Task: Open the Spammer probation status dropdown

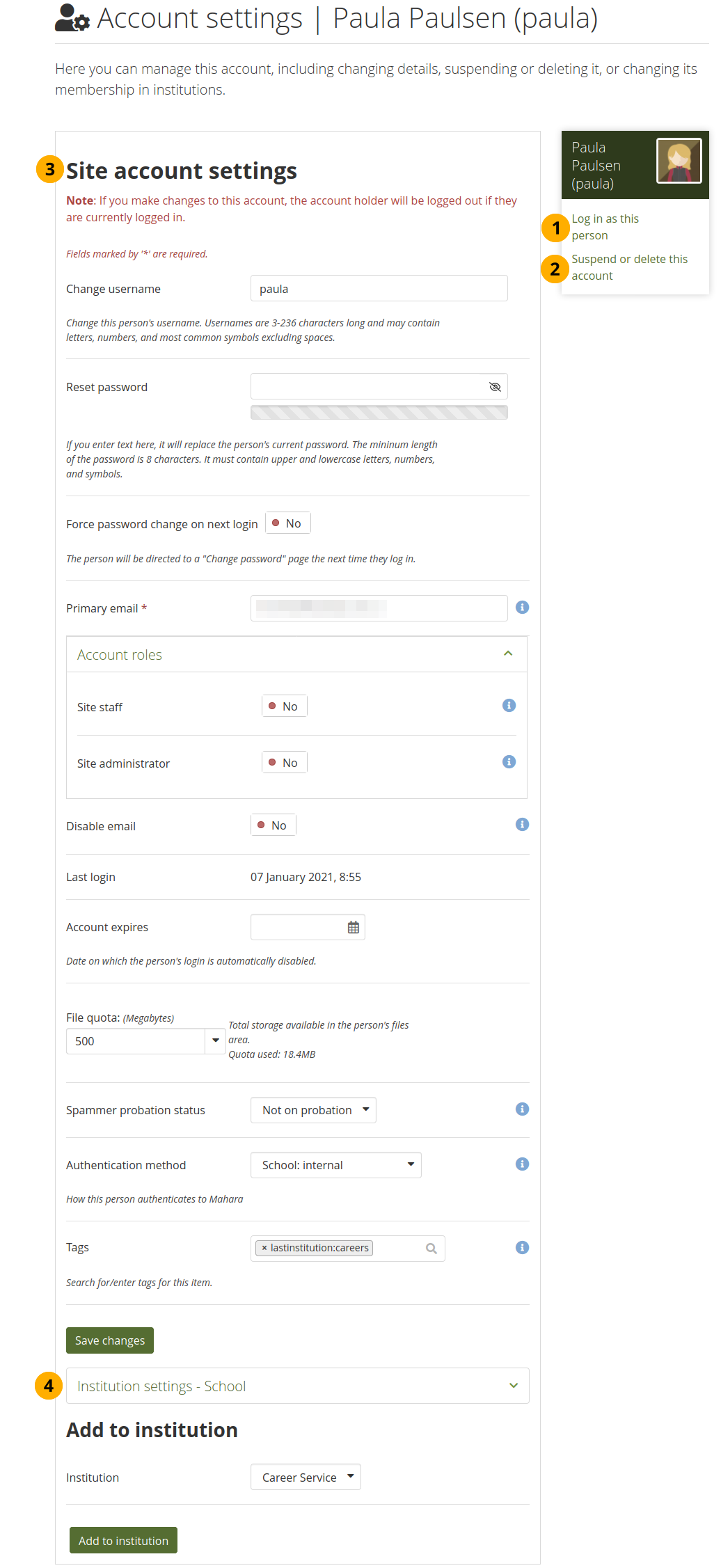Action: 313,1110
